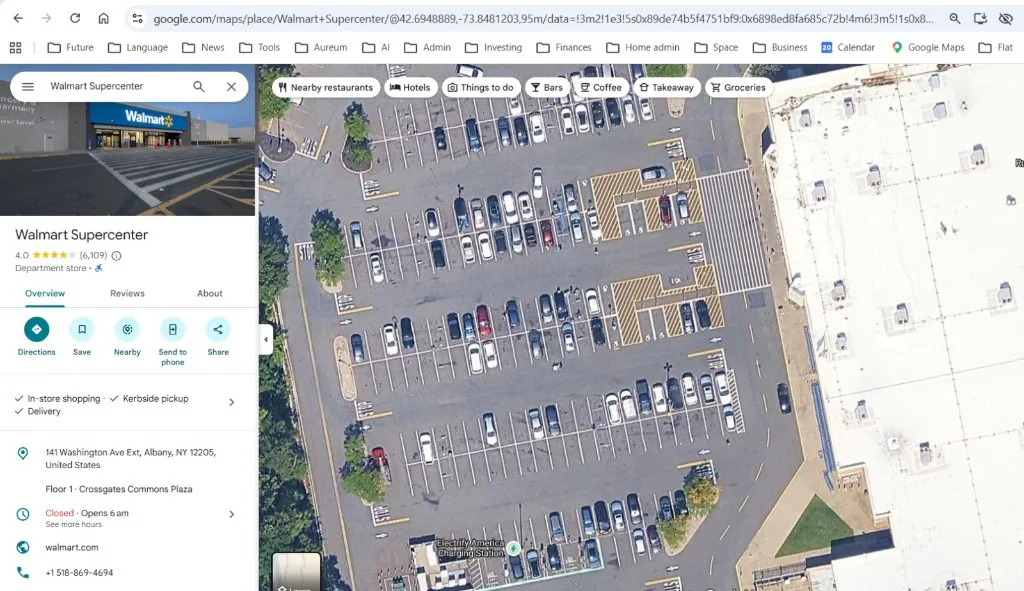The image size is (1024, 591).
Task: Click the Electrify America charging station marker
Action: point(514,549)
